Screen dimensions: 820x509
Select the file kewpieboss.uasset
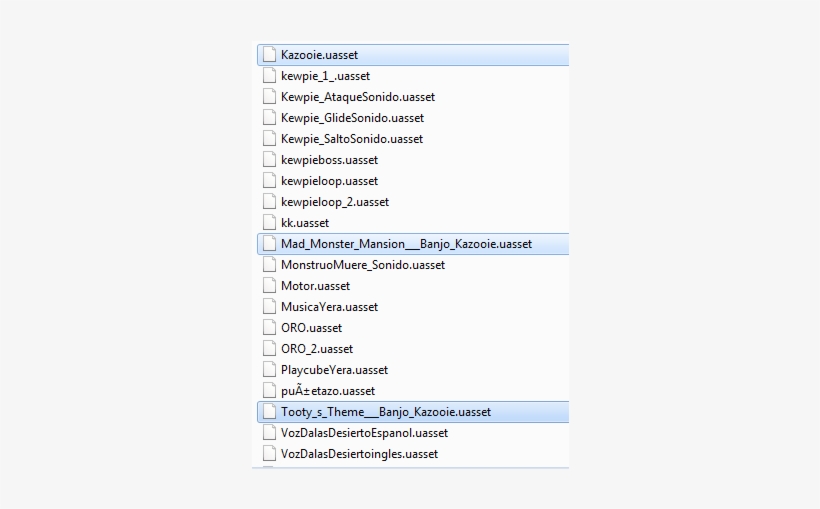[x=329, y=160]
